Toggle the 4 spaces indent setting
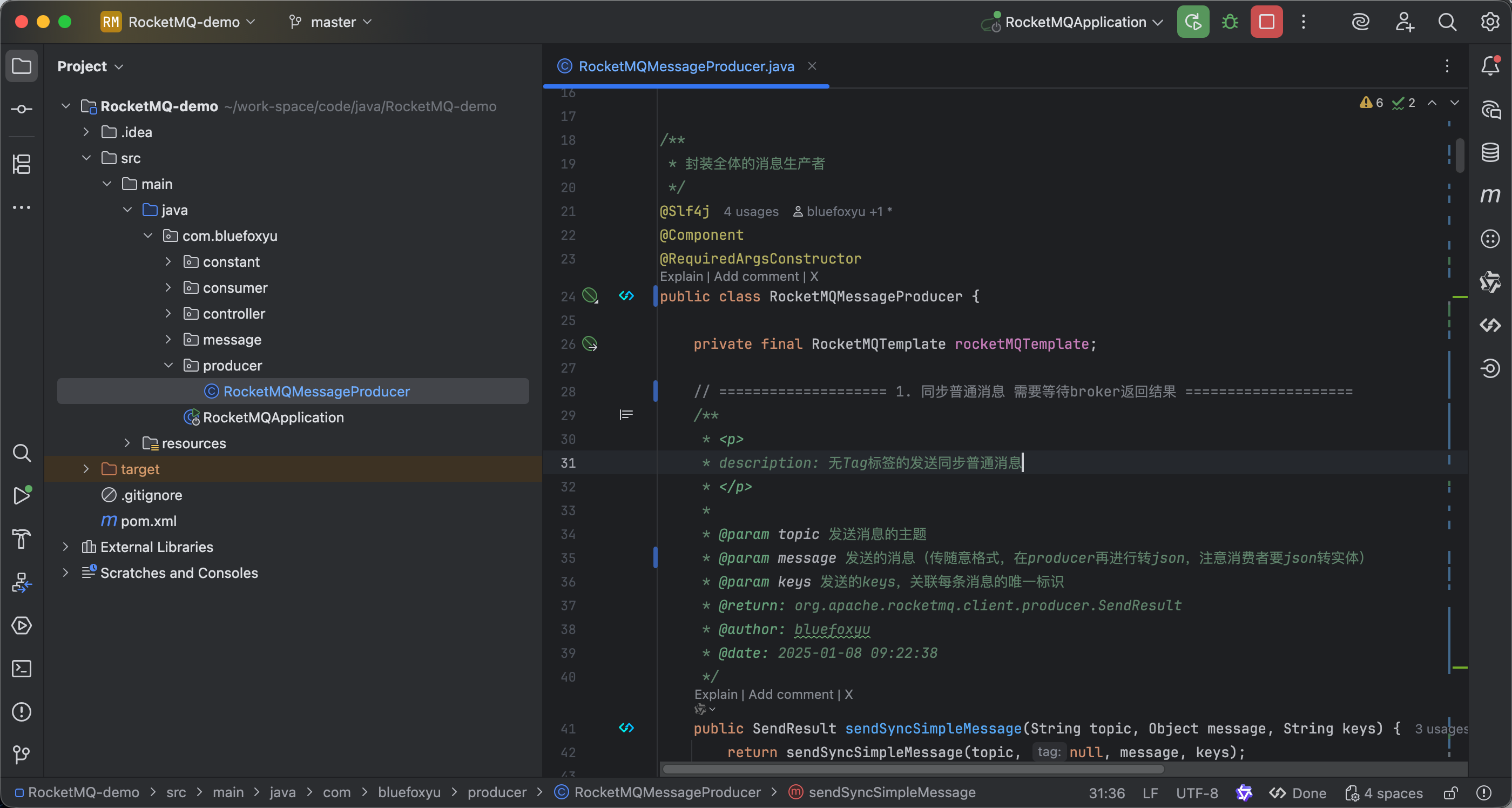 (1384, 793)
